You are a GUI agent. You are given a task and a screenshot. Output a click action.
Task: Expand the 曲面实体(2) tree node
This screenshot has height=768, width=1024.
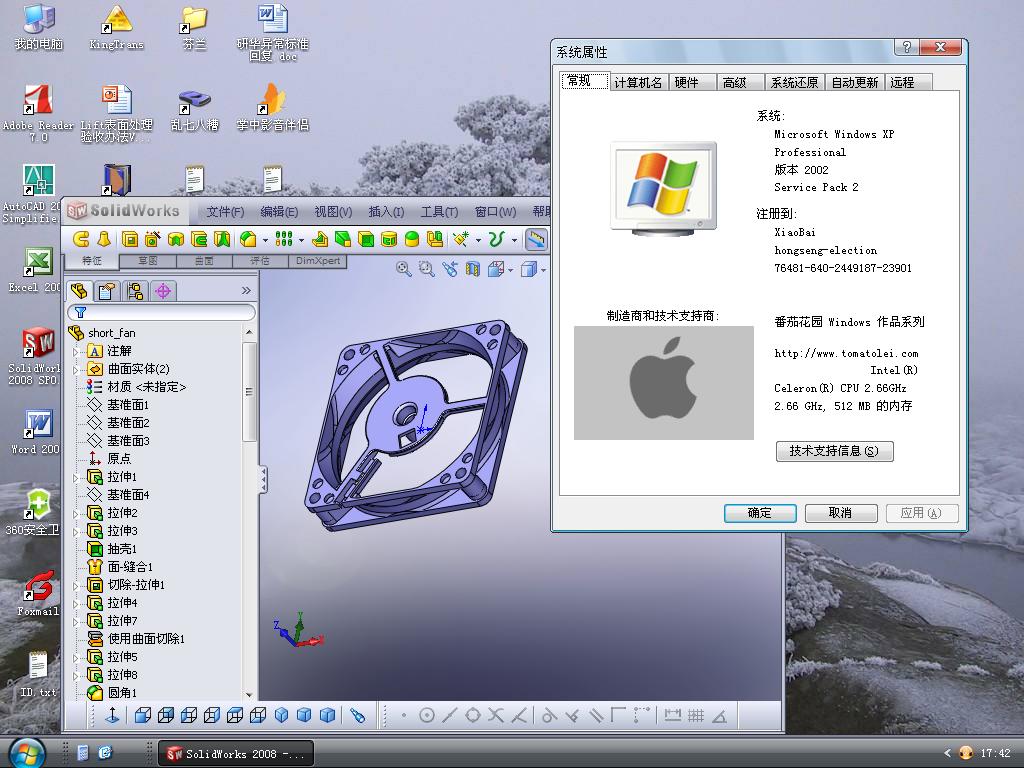coord(75,370)
